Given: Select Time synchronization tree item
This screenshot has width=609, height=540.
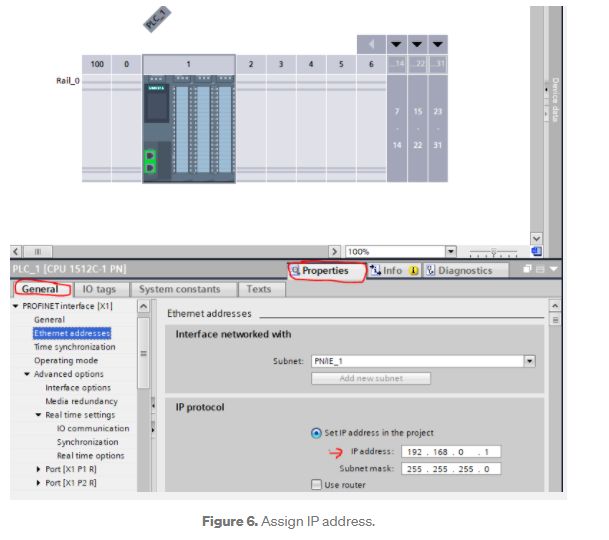Looking at the screenshot, I should click(75, 347).
